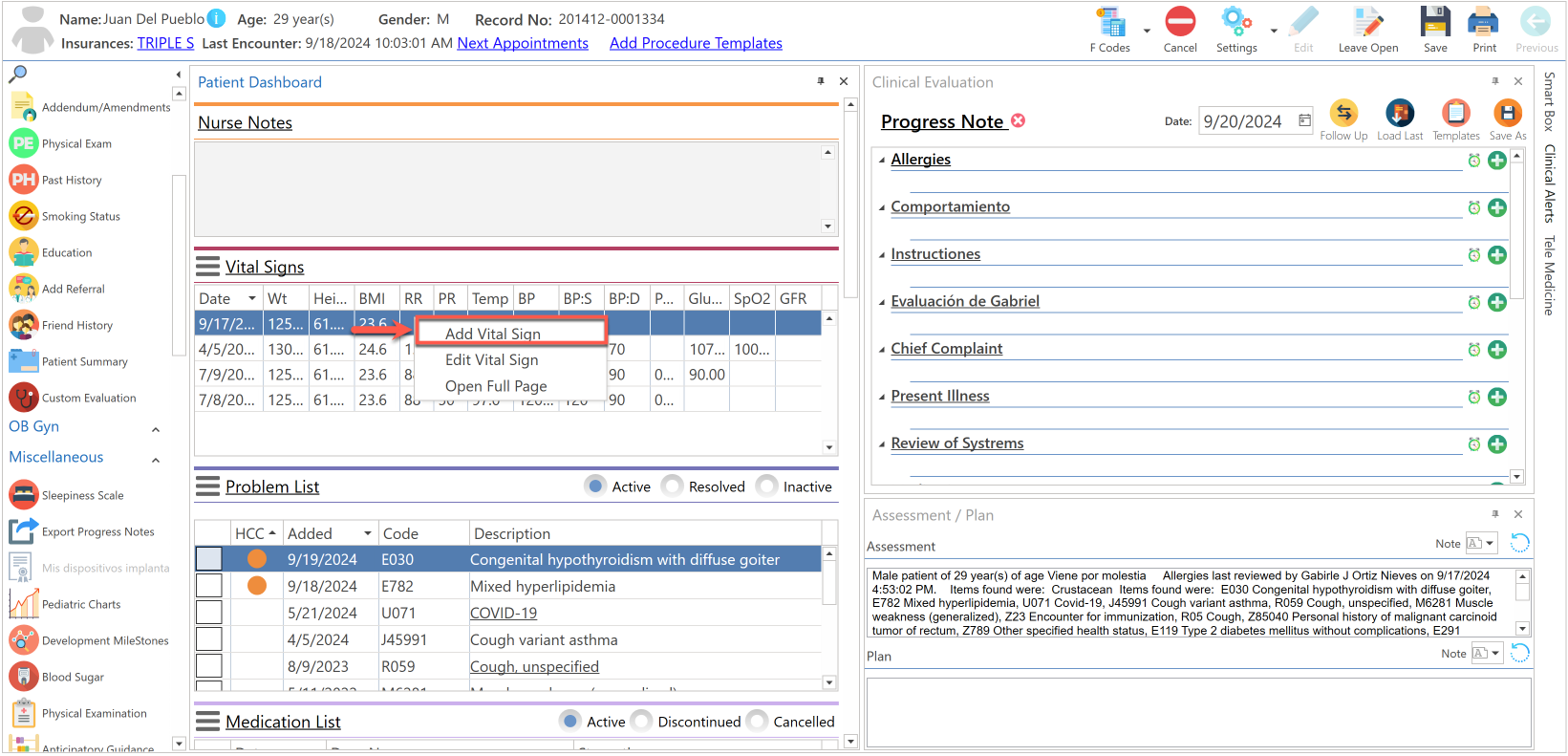
Task: Add entry to Allergies with green plus
Action: (x=1497, y=161)
